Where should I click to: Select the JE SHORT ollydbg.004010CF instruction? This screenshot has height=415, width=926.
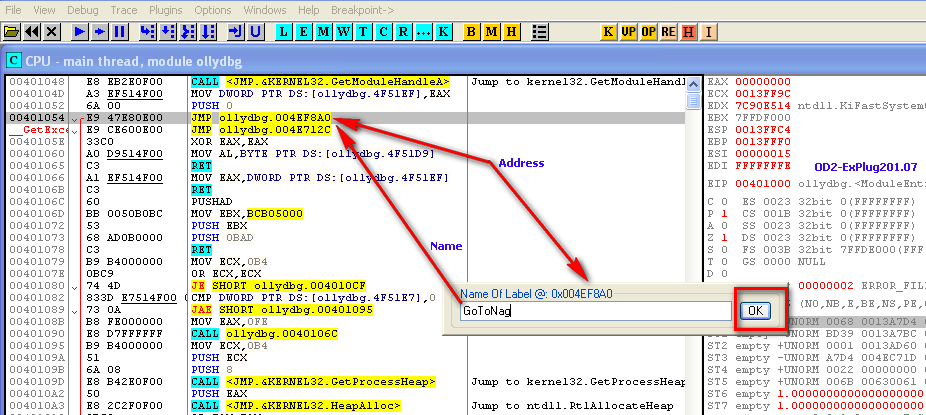pyautogui.click(x=278, y=286)
